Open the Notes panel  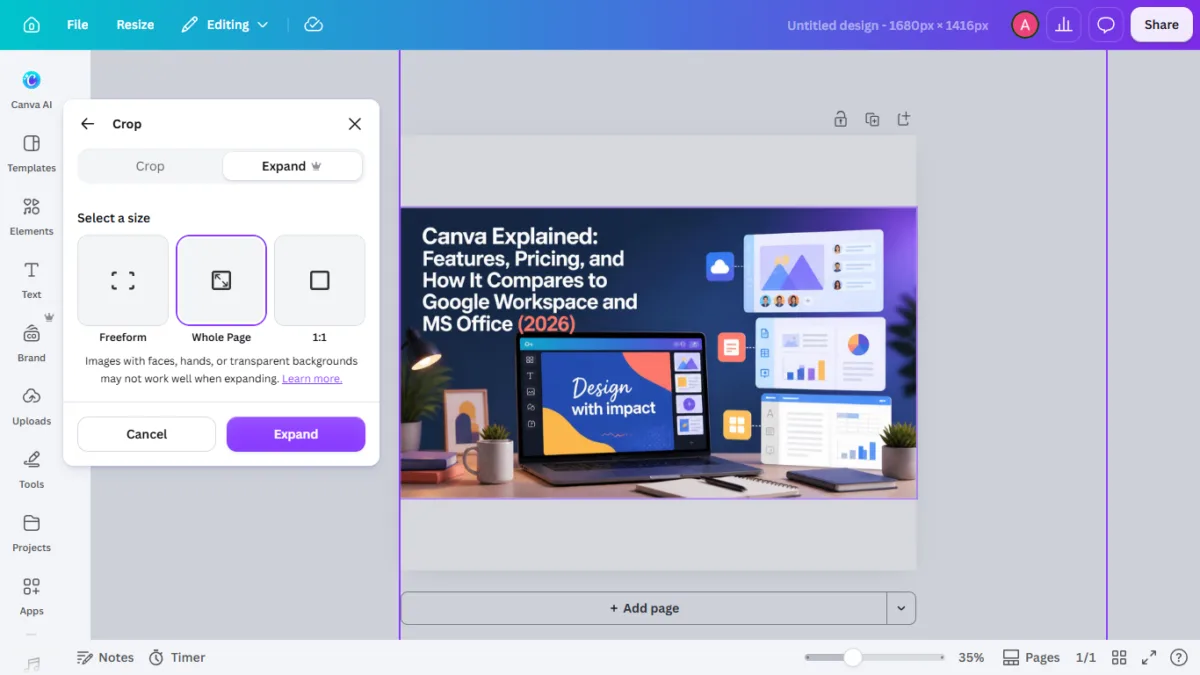pos(105,657)
